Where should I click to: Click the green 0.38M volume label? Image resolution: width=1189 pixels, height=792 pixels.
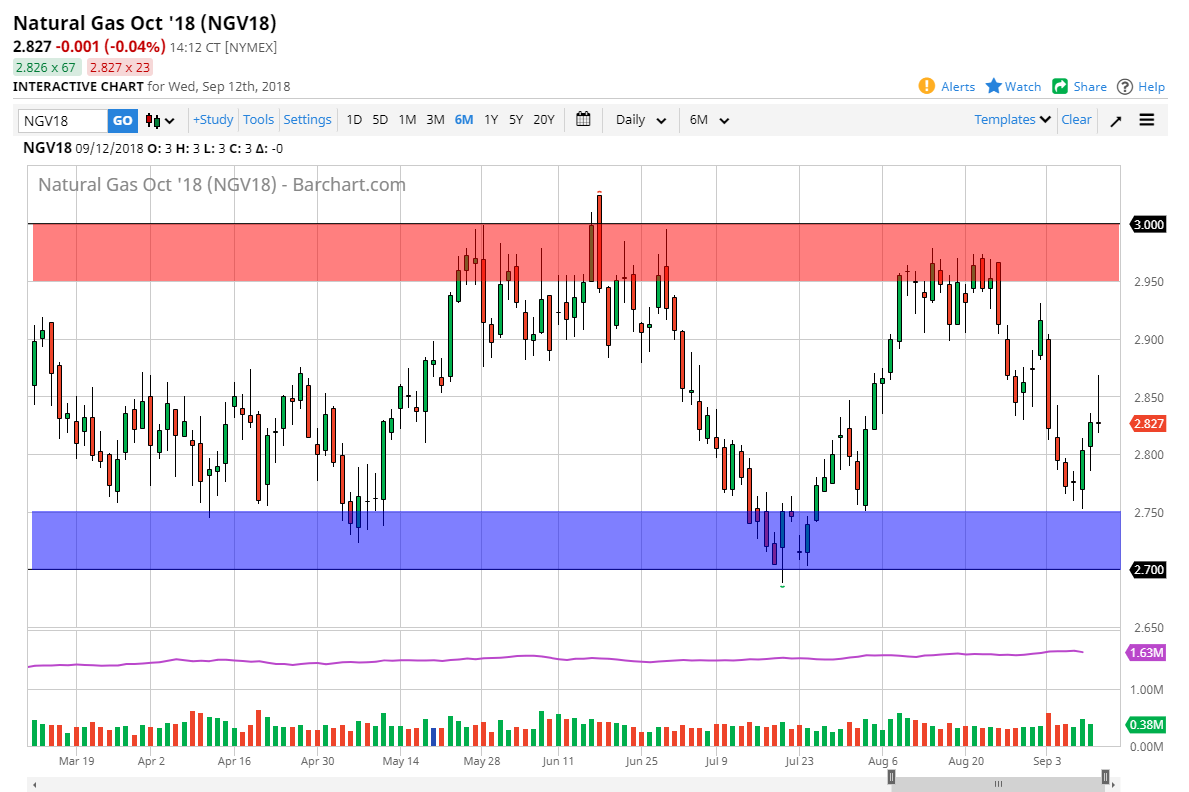click(x=1146, y=724)
